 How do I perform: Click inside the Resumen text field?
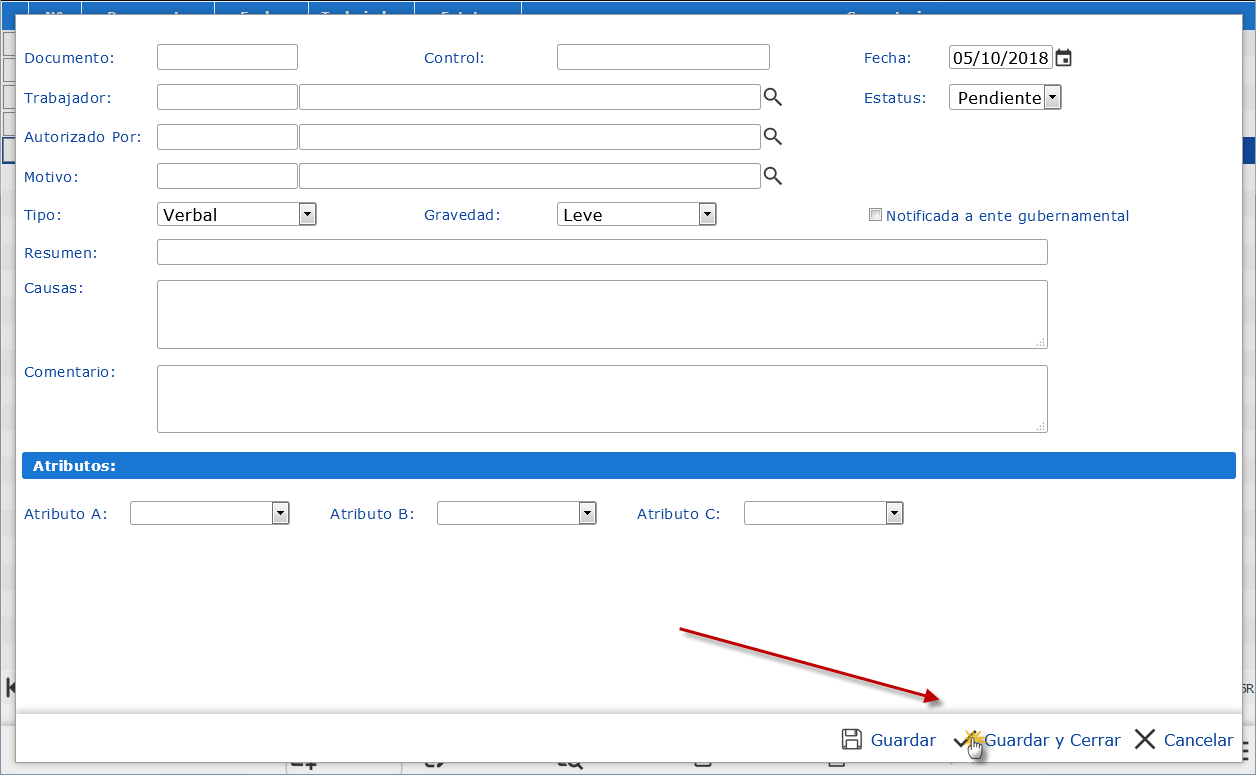pos(602,252)
